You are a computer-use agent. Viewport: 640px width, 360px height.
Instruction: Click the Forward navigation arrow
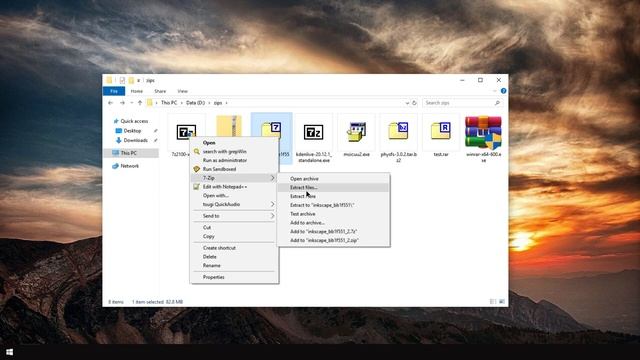click(x=122, y=103)
